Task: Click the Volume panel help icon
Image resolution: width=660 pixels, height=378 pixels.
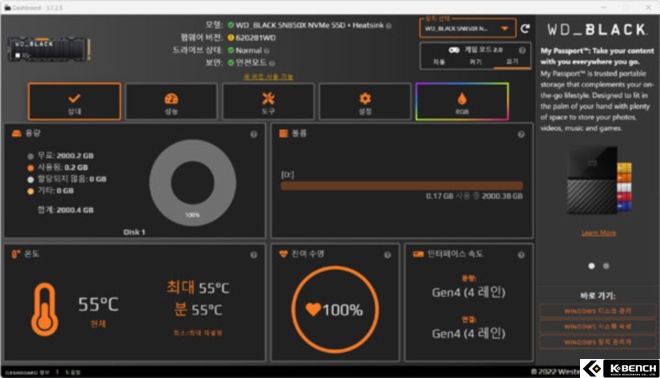Action: 521,134
